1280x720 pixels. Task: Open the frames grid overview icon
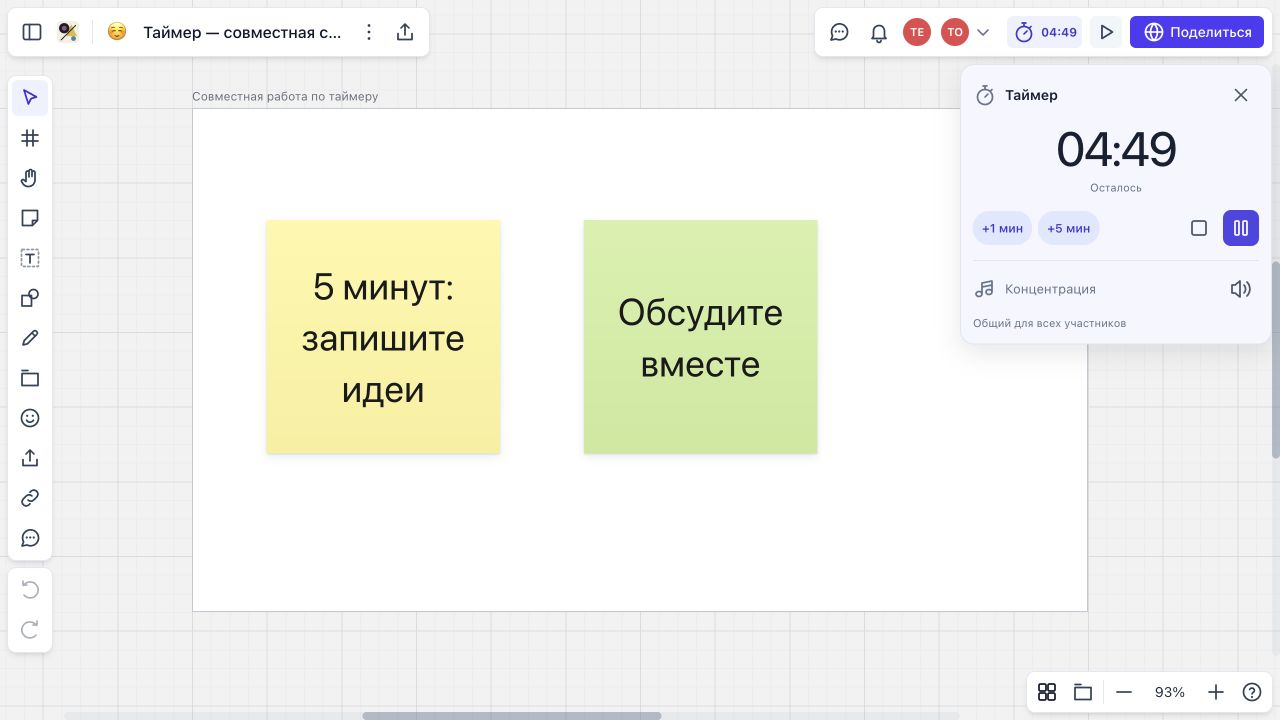pyautogui.click(x=1047, y=692)
